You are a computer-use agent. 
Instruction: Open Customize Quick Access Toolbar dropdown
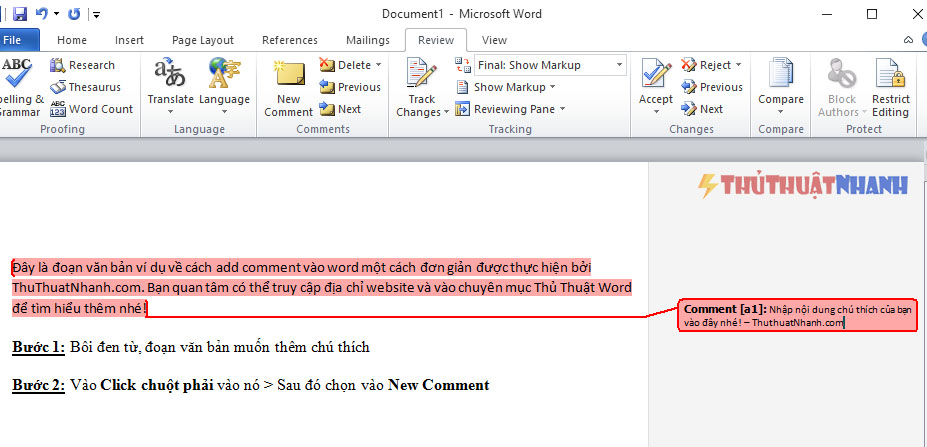(x=96, y=14)
